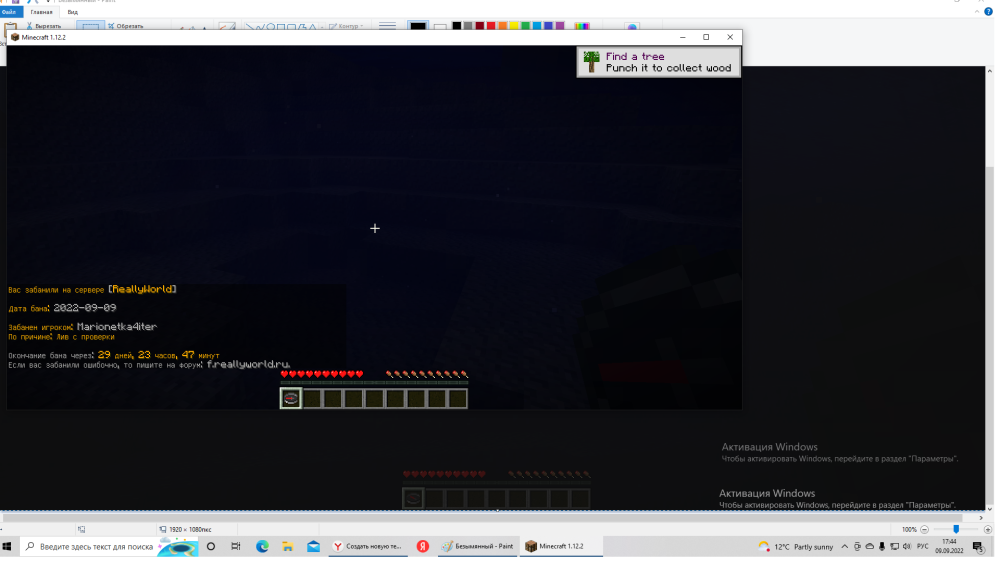The width and height of the screenshot is (1000, 563).
Task: Click the 1920 × 1080пкс canvas size status
Action: 186,529
